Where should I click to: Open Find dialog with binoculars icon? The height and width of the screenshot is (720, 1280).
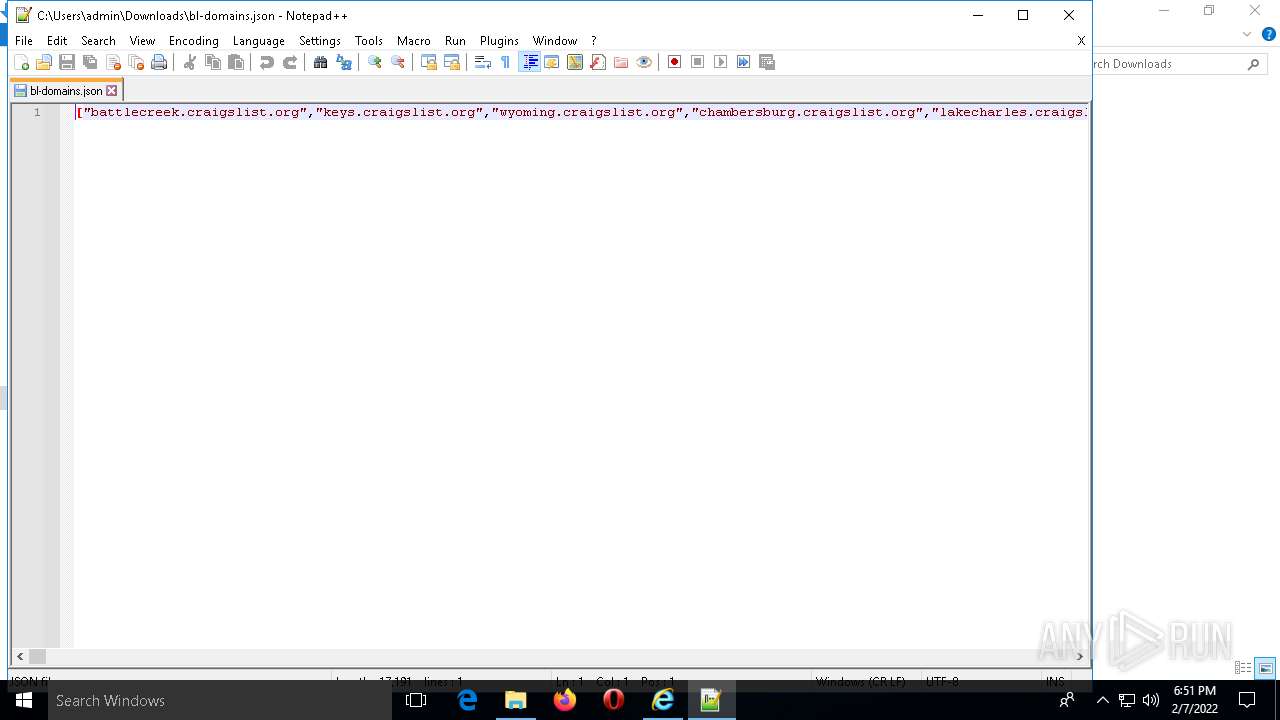[321, 62]
